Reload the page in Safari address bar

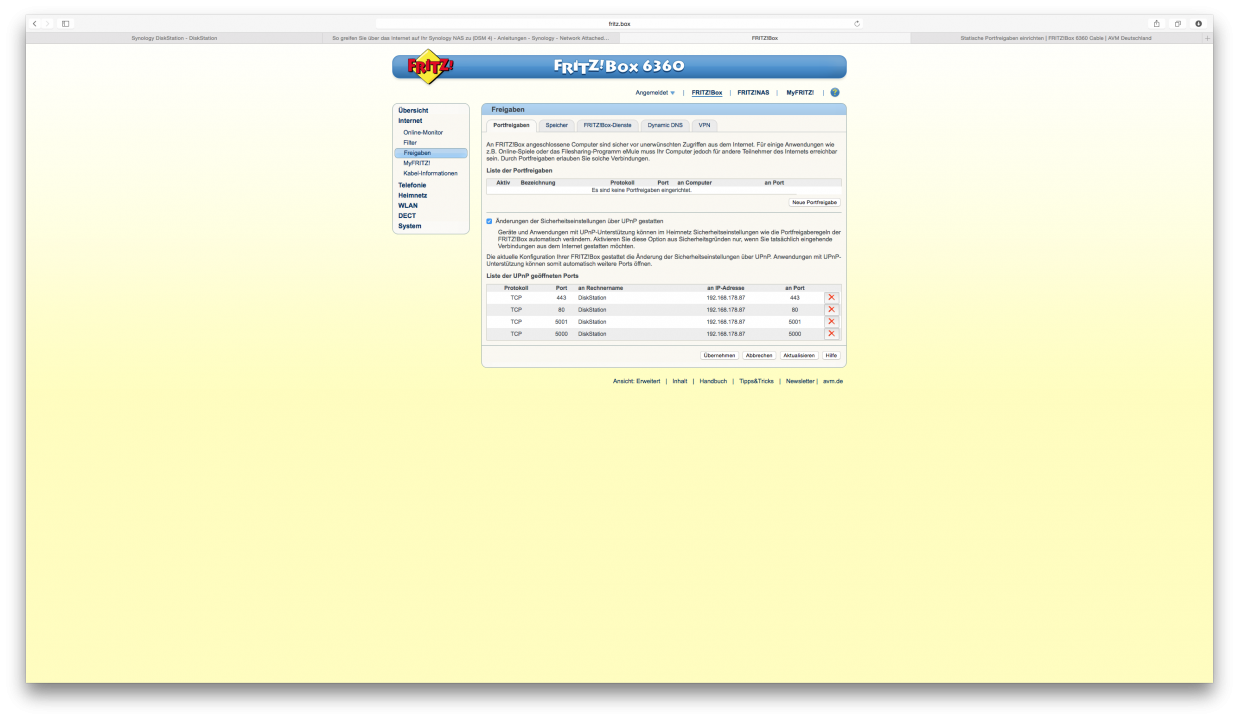pos(857,23)
